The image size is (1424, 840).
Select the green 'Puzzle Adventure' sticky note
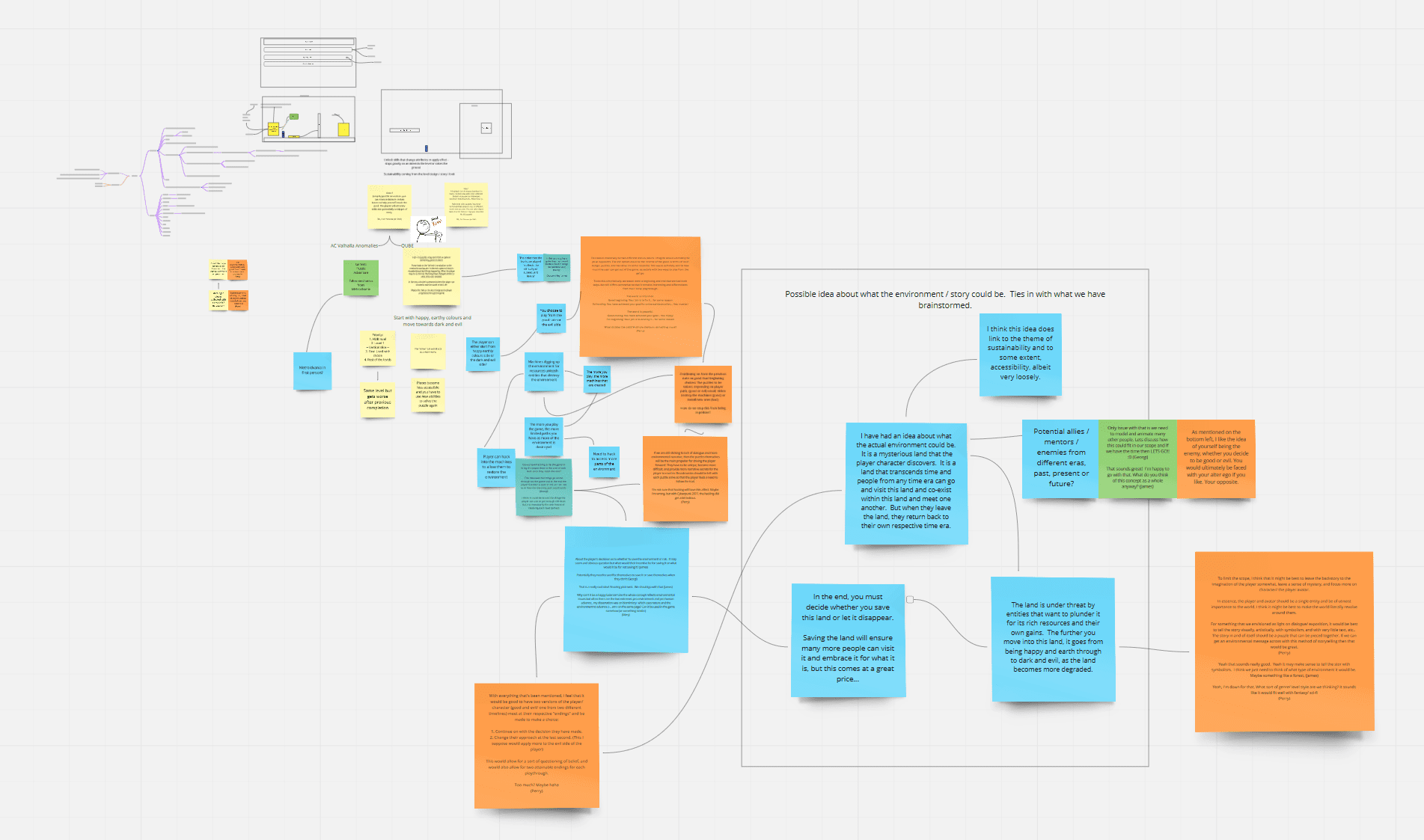[361, 278]
